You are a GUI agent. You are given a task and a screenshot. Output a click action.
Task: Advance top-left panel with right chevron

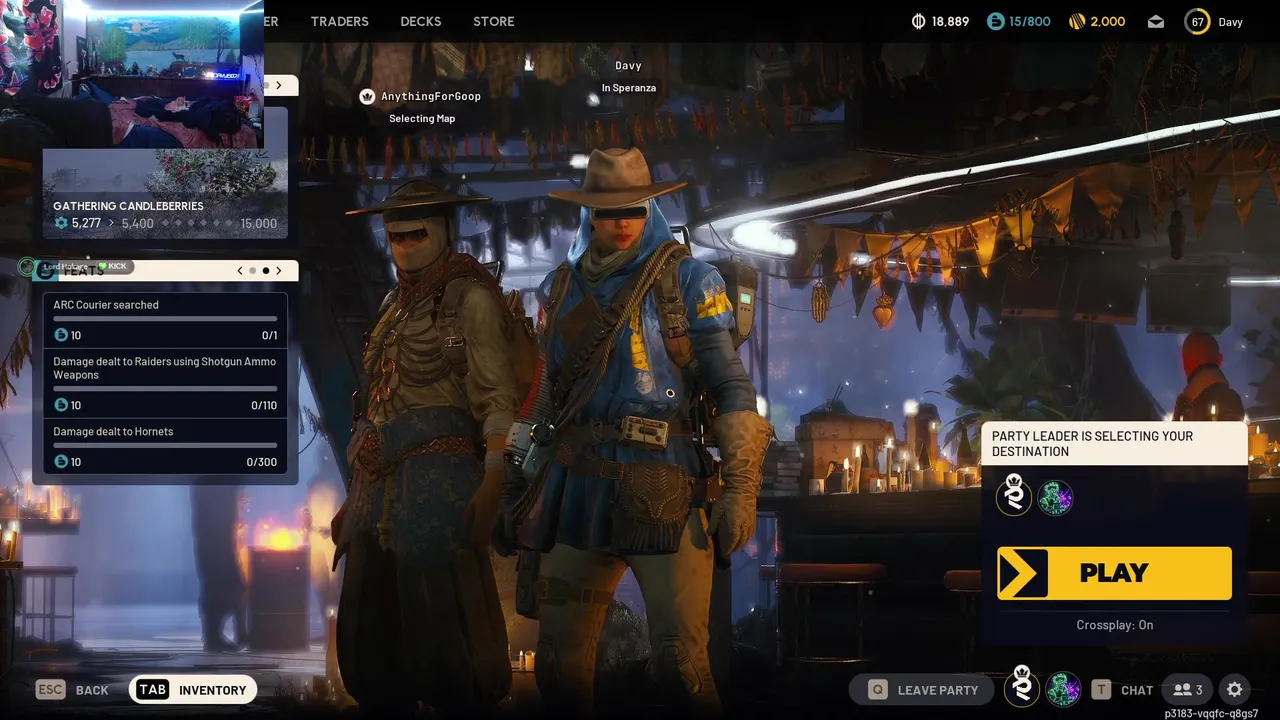279,85
